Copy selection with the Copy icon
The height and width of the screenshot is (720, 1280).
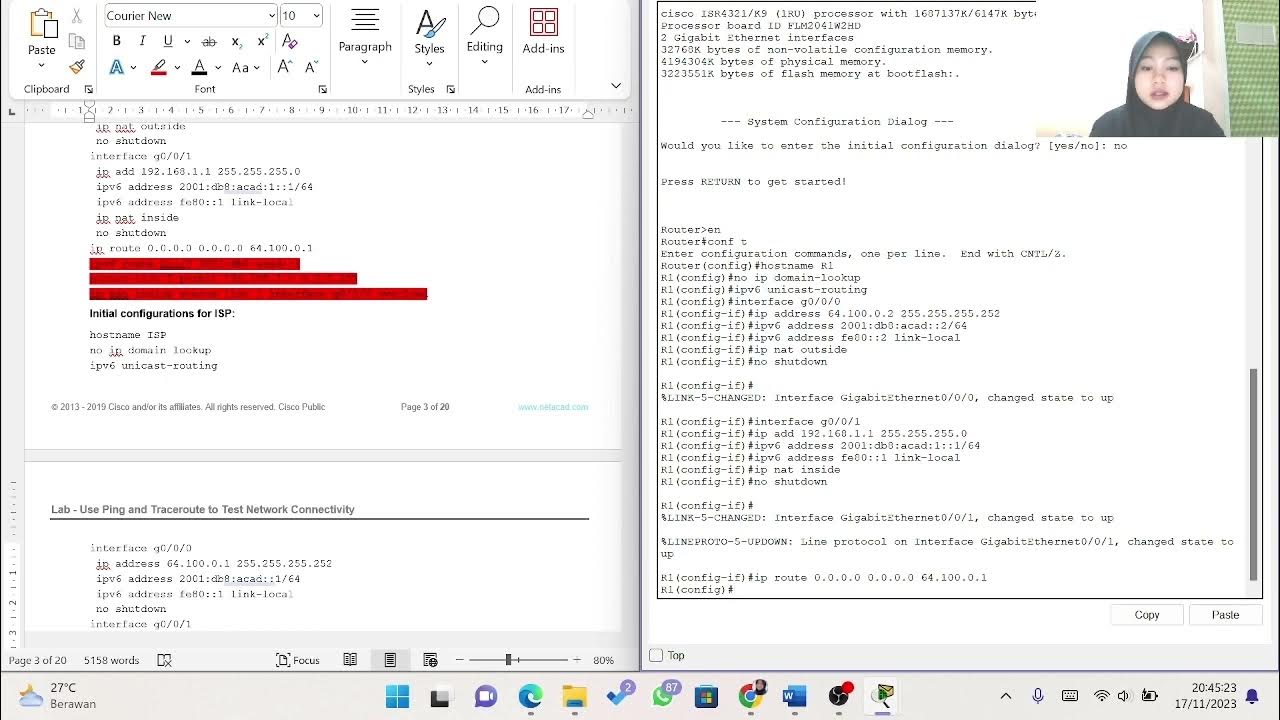77,42
